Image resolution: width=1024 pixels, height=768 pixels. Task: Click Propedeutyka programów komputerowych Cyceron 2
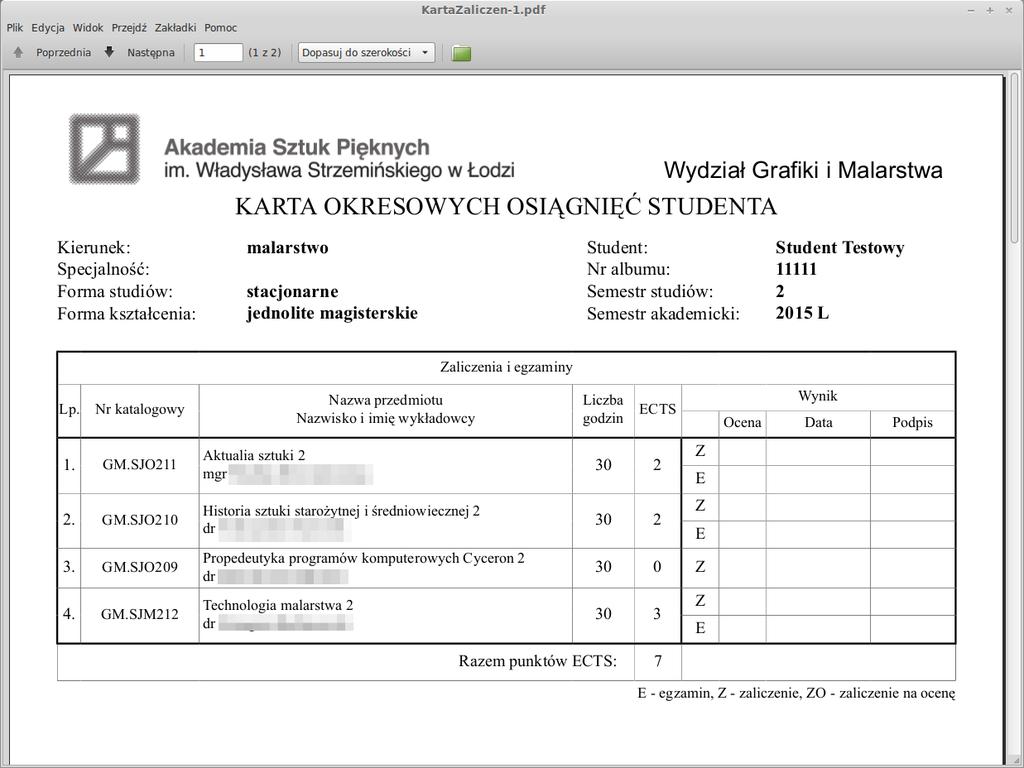(364, 558)
